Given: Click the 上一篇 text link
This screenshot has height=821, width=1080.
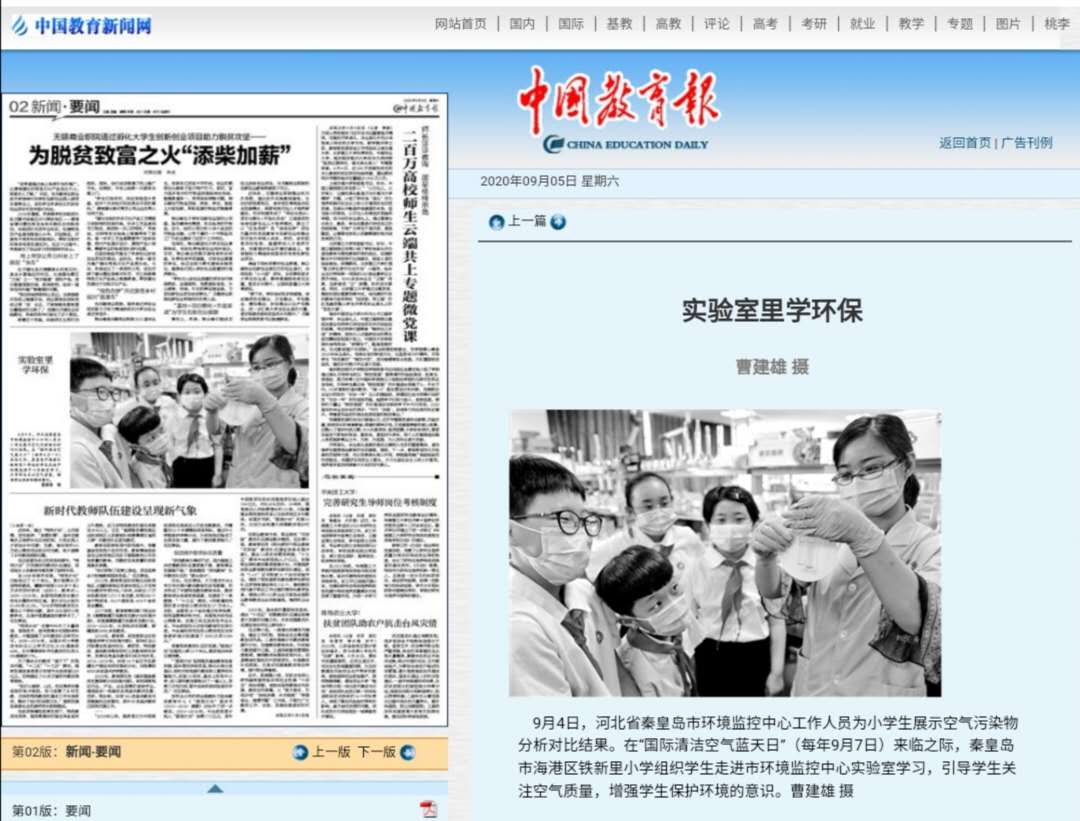Looking at the screenshot, I should pos(527,221).
